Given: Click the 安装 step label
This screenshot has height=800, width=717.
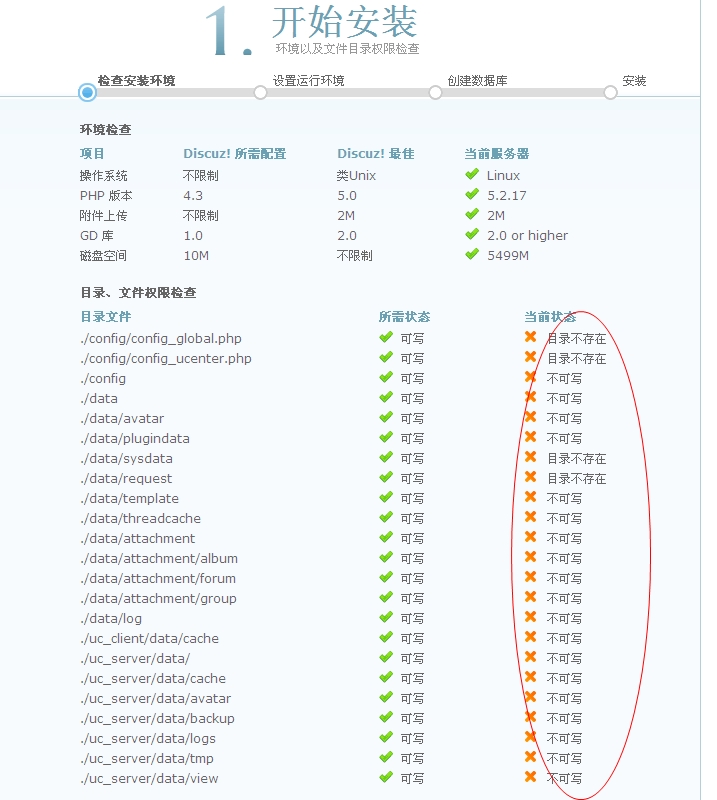Looking at the screenshot, I should point(634,81).
